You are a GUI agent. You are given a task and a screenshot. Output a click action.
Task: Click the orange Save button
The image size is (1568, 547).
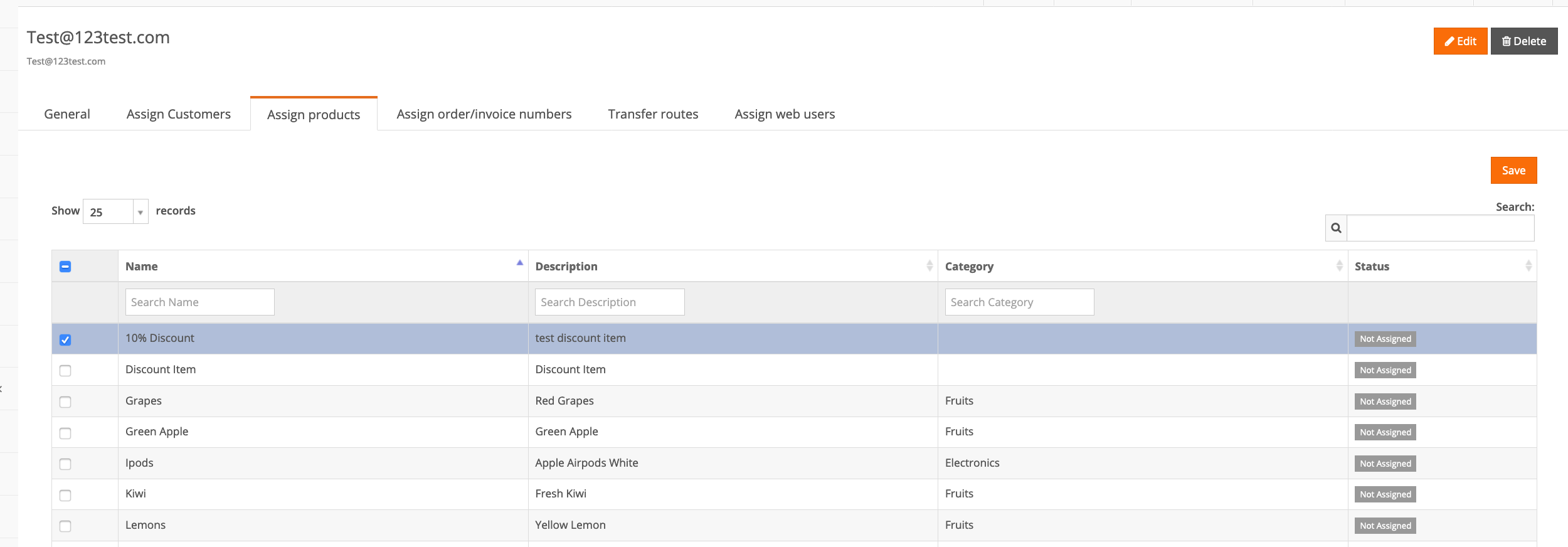(x=1513, y=171)
